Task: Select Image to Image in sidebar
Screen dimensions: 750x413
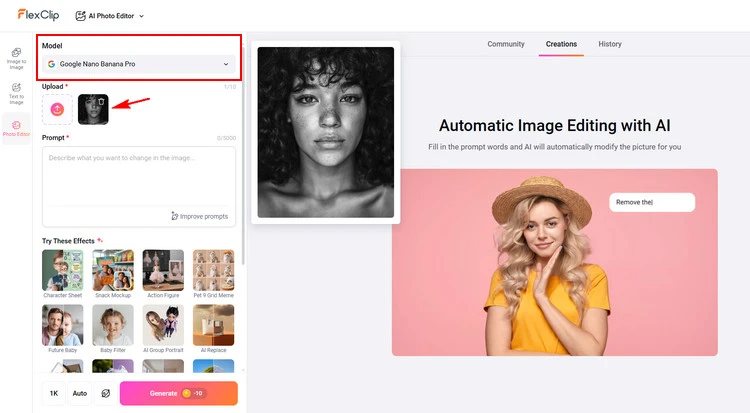Action: click(x=16, y=58)
